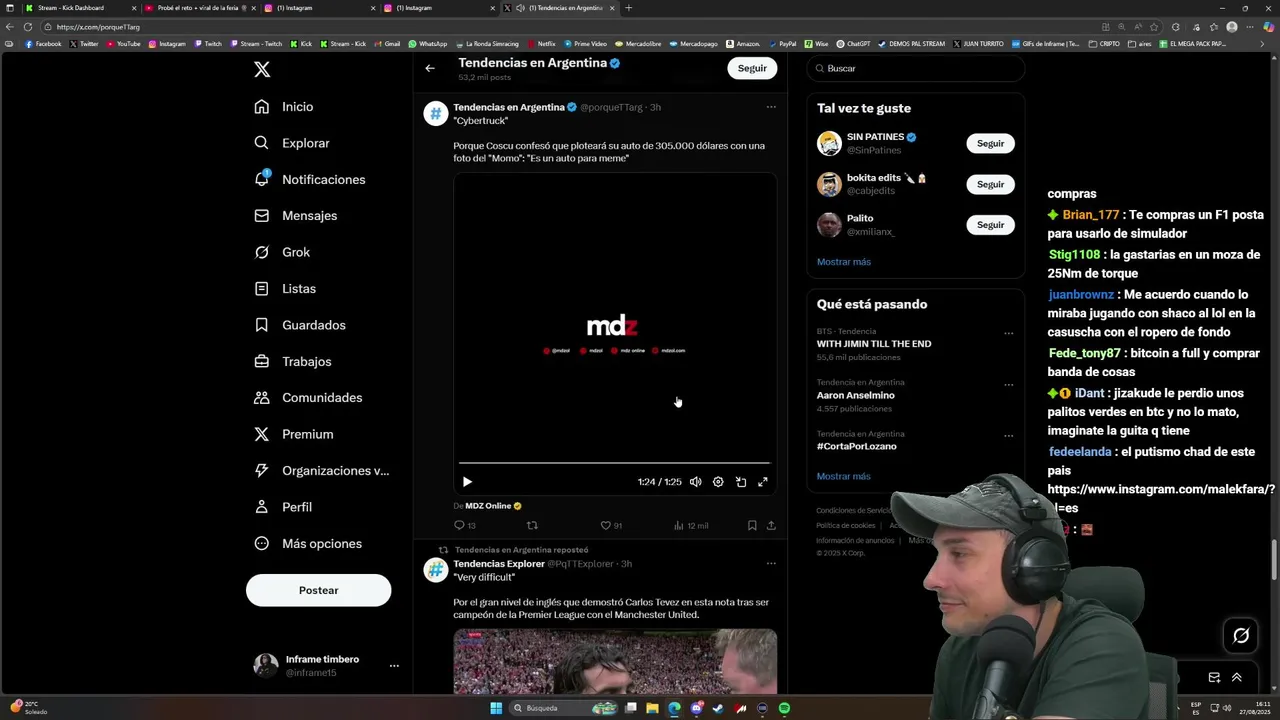Follow bokita edits
The height and width of the screenshot is (720, 1280).
pyautogui.click(x=991, y=184)
